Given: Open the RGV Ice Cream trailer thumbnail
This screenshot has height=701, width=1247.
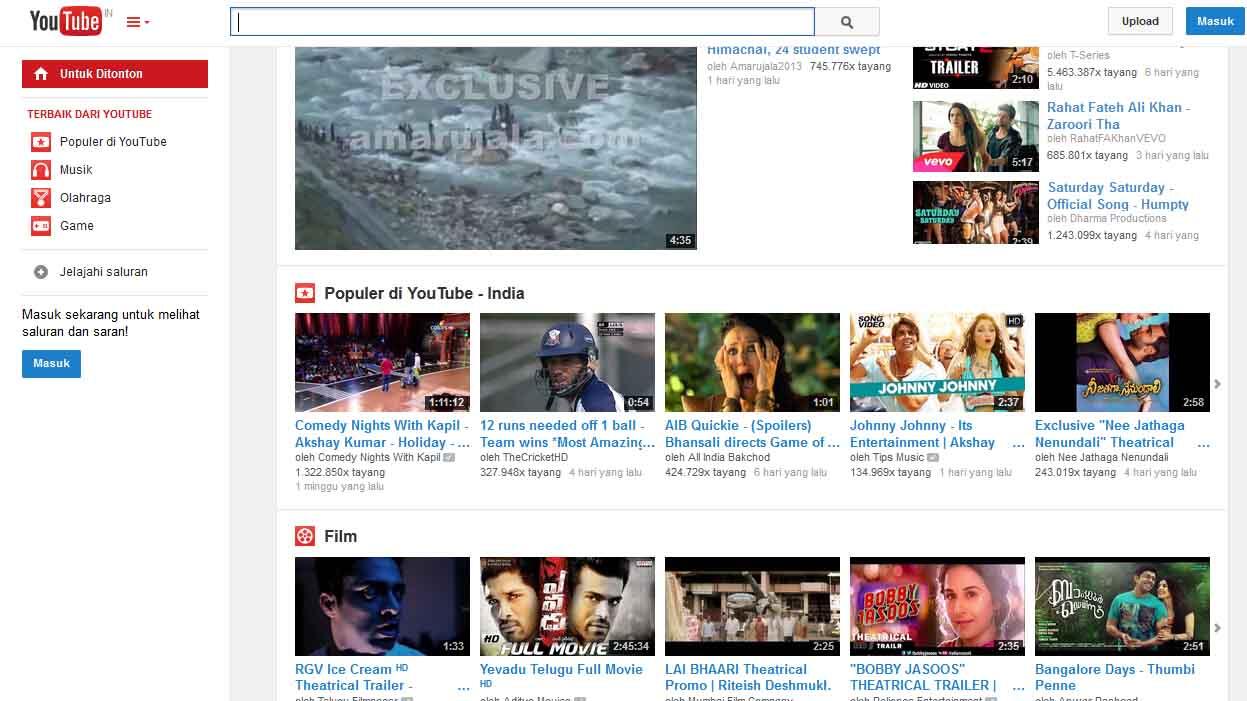Looking at the screenshot, I should point(382,606).
